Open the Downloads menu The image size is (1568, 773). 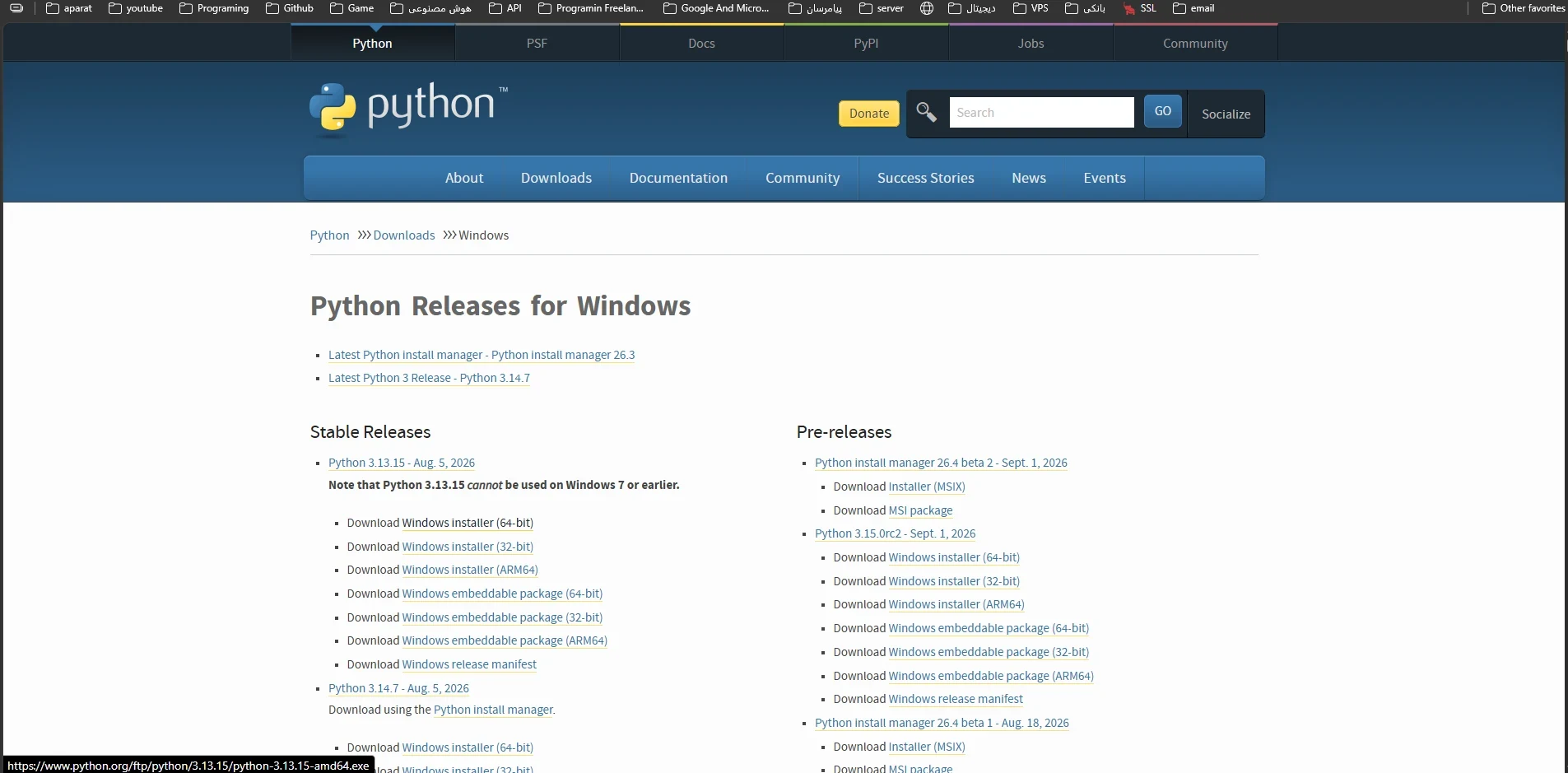point(556,178)
